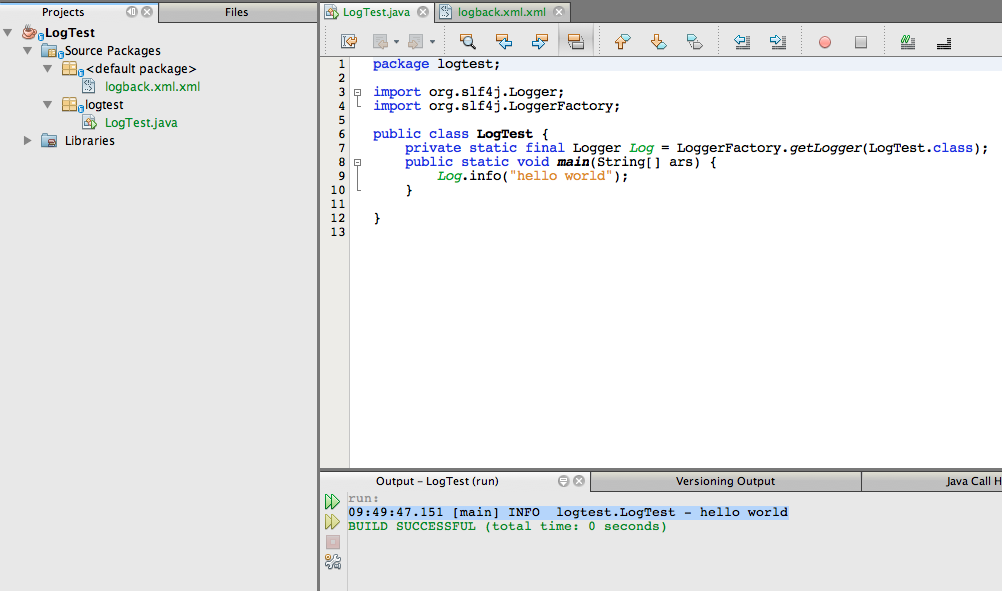Image resolution: width=1002 pixels, height=591 pixels.
Task: Expand the Libraries node
Action: [x=28, y=141]
